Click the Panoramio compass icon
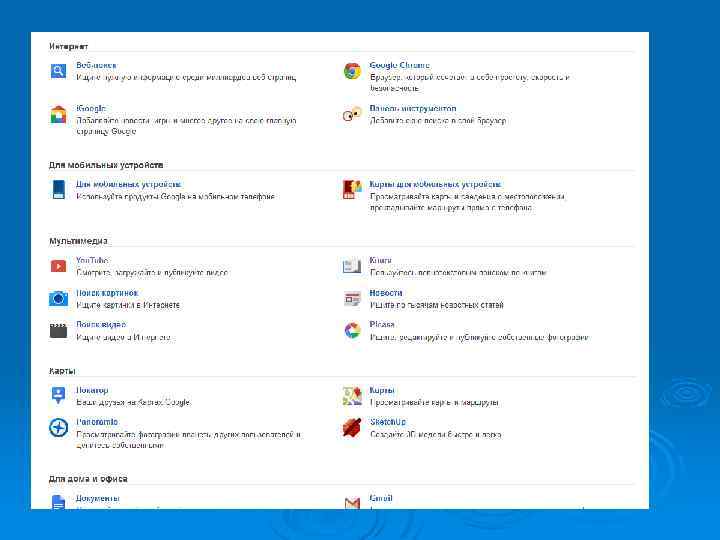 (x=59, y=427)
